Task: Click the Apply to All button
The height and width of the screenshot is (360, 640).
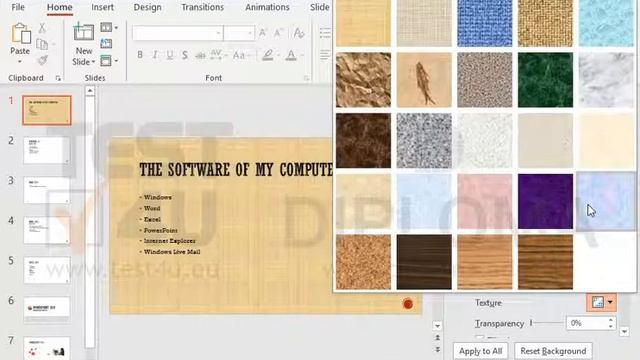Action: (x=480, y=351)
